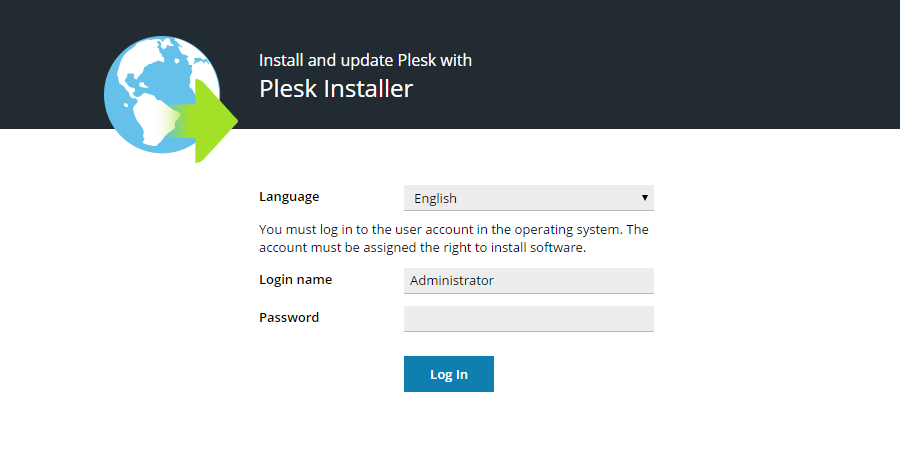Click the Plesk Installer heading
The width and height of the screenshot is (900, 458).
coord(336,89)
